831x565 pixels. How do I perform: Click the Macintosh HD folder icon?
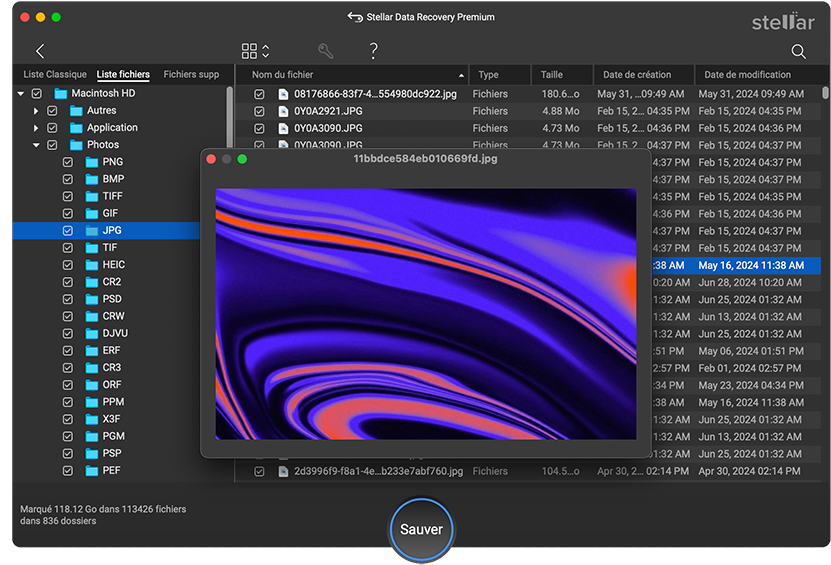pyautogui.click(x=61, y=94)
